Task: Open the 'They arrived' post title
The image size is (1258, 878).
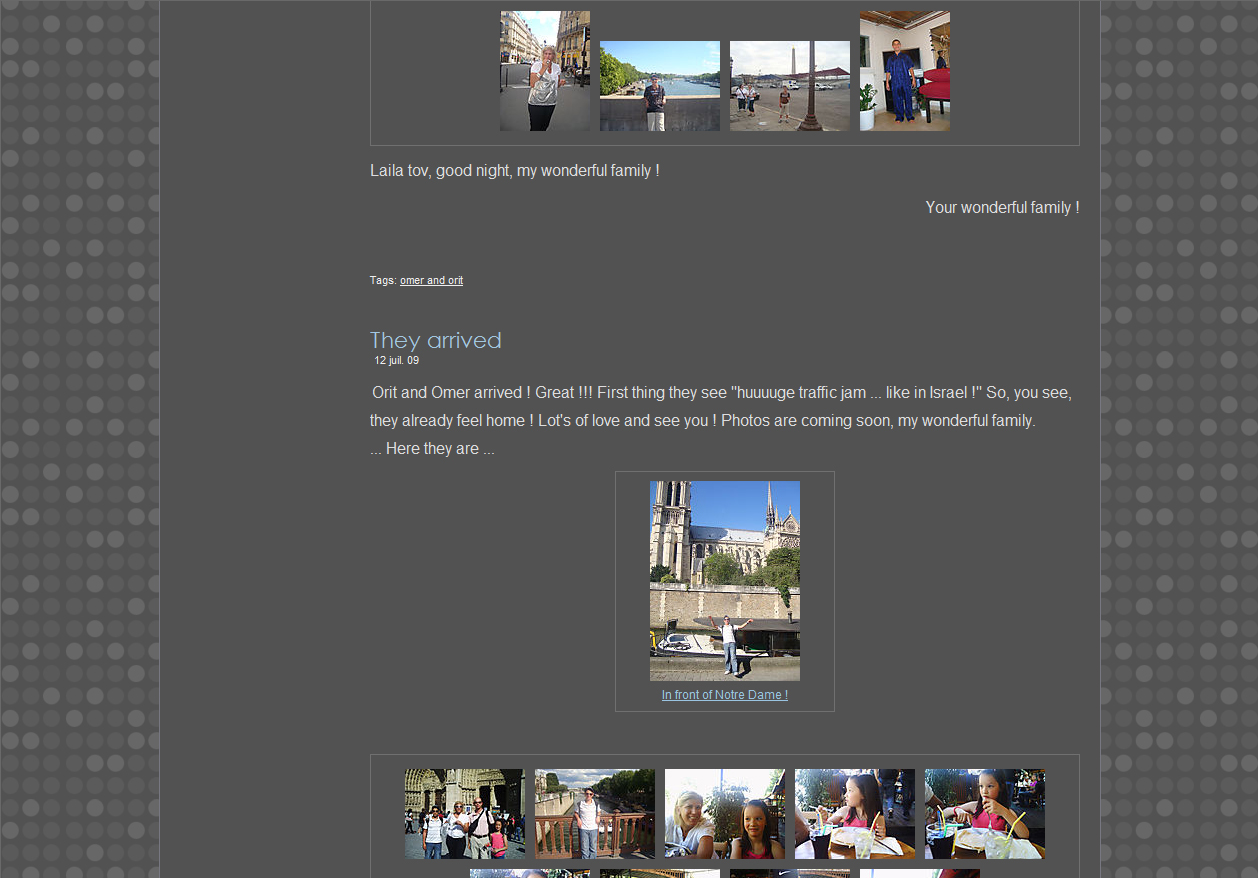Action: [435, 341]
